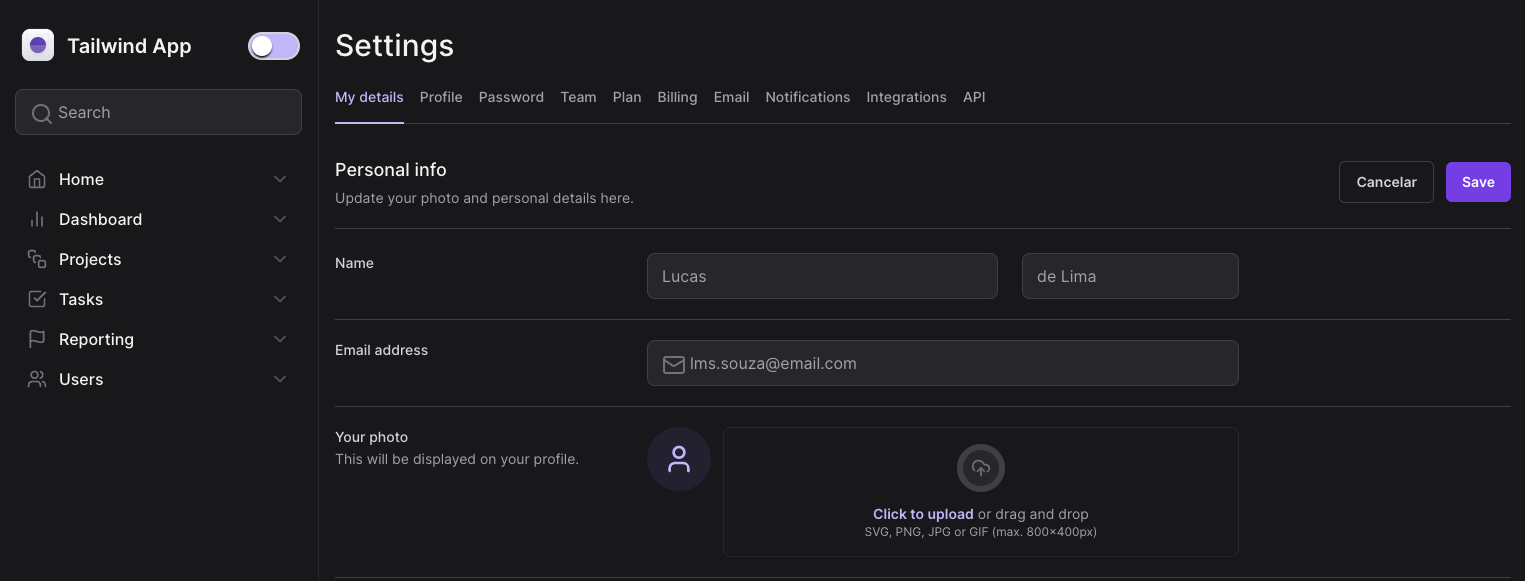Expand the Projects submenu chevron
This screenshot has height=581, width=1525.
pos(280,259)
